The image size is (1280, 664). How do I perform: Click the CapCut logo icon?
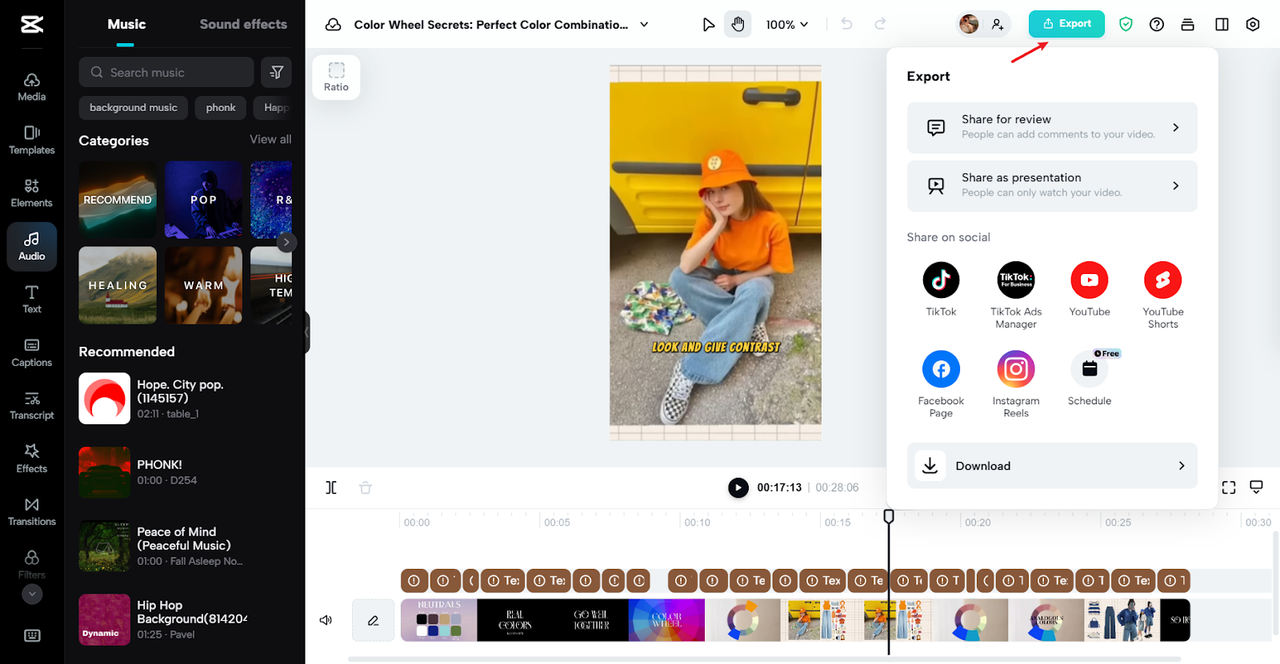[x=32, y=24]
